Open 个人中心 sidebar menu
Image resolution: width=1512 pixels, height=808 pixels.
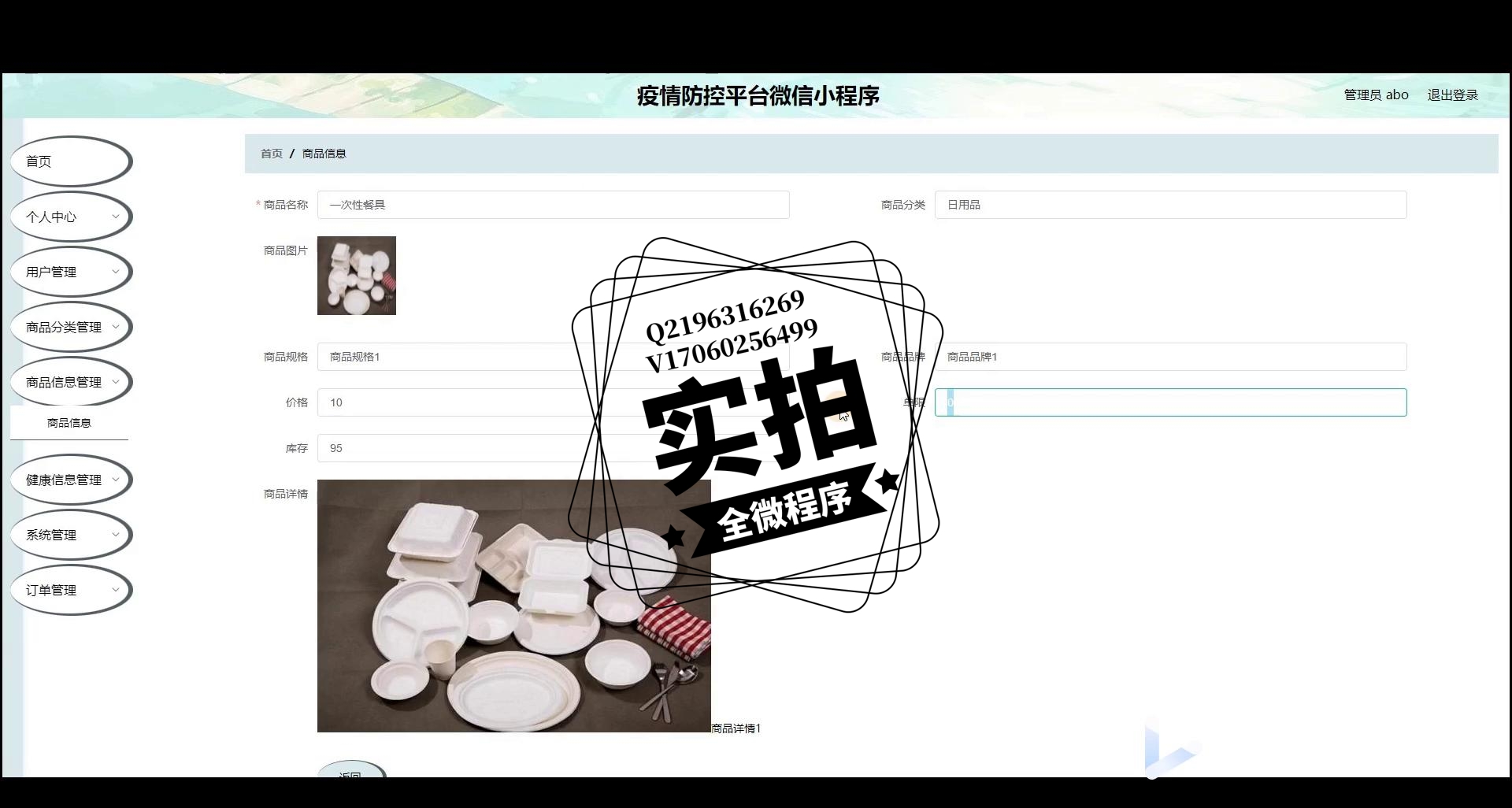[x=71, y=217]
